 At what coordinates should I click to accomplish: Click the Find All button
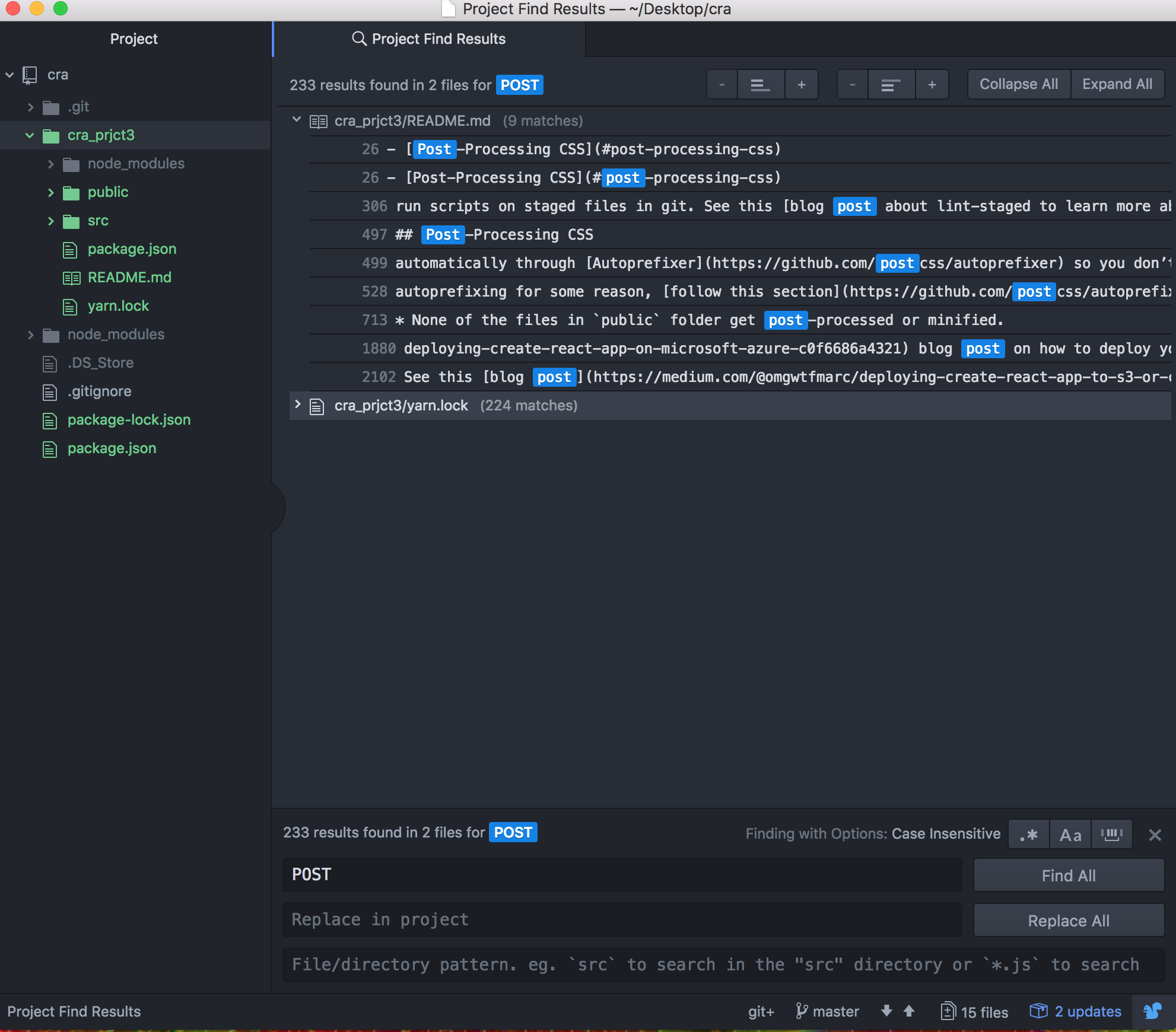[x=1067, y=875]
